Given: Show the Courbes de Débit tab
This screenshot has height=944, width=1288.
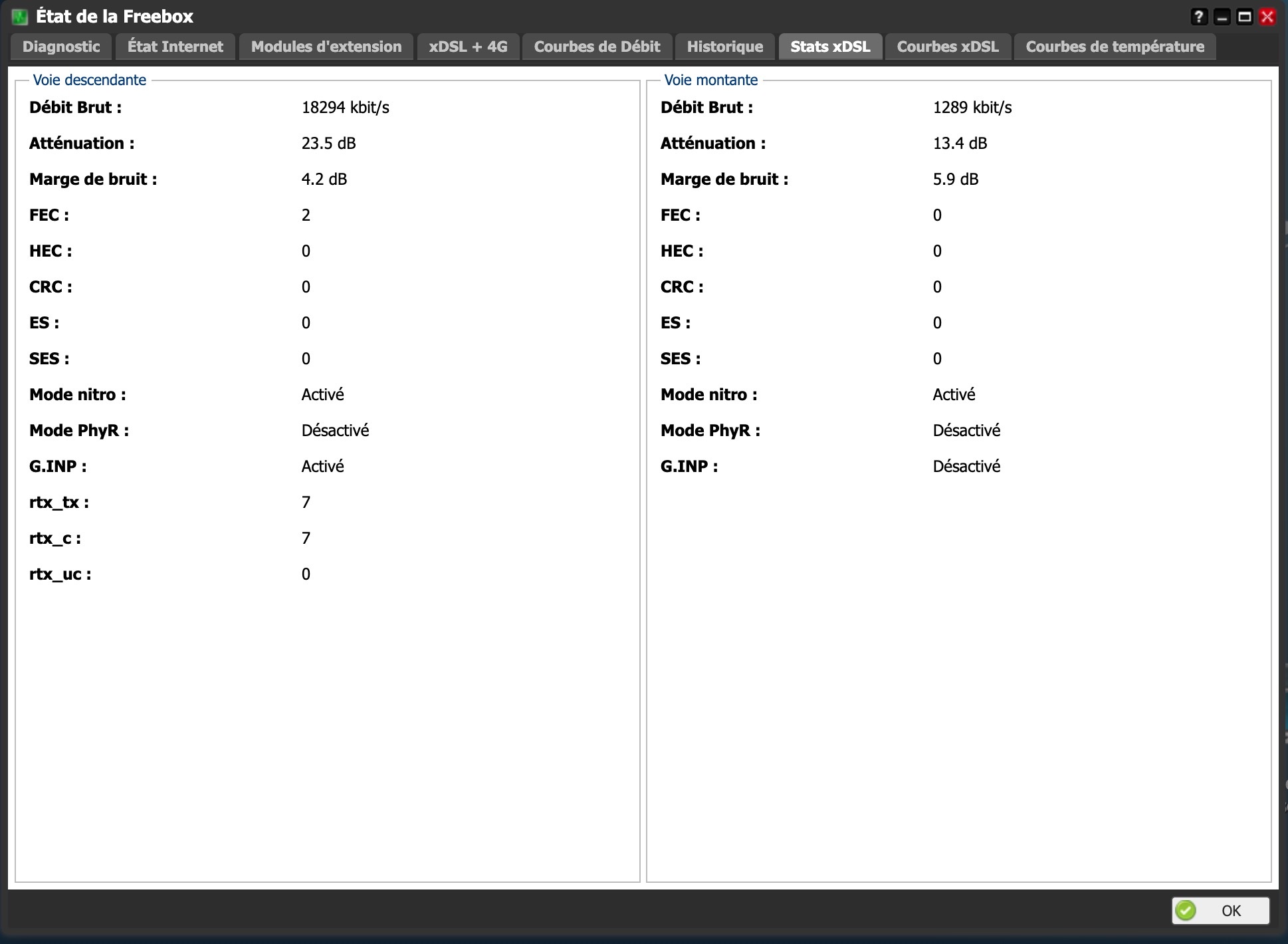Looking at the screenshot, I should [597, 47].
